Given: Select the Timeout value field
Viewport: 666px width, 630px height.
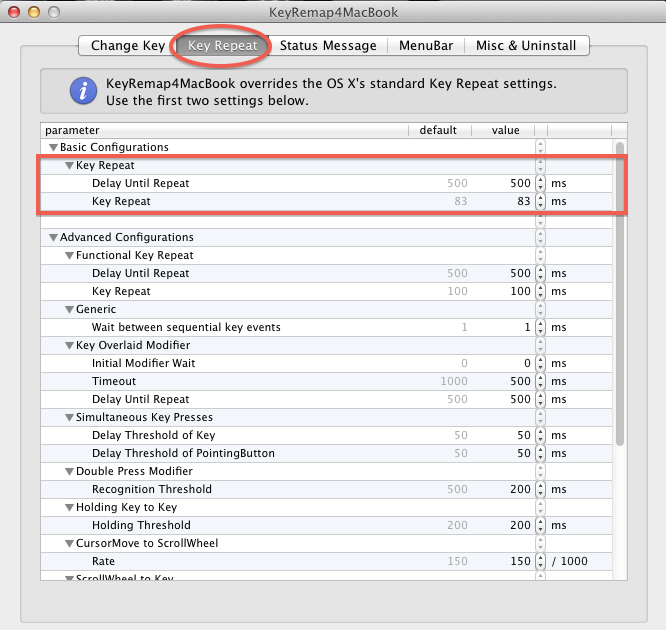Looking at the screenshot, I should tap(520, 381).
